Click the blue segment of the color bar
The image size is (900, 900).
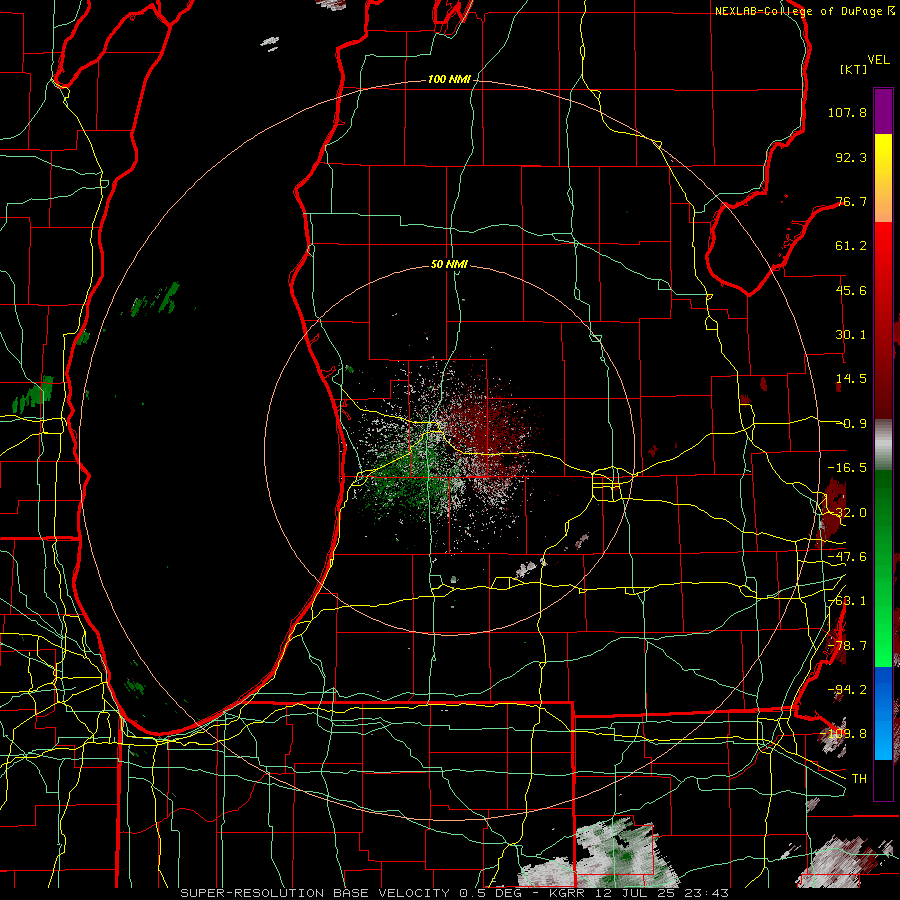pos(883,713)
